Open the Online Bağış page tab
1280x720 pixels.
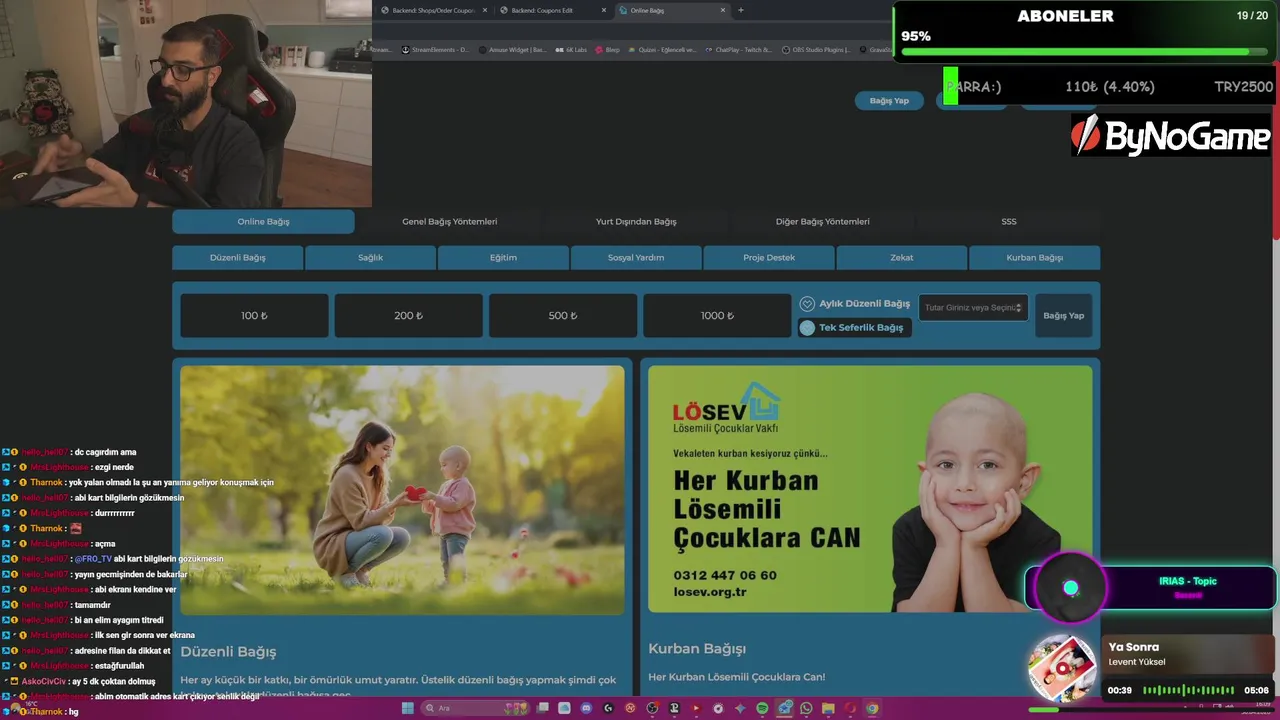(x=263, y=221)
